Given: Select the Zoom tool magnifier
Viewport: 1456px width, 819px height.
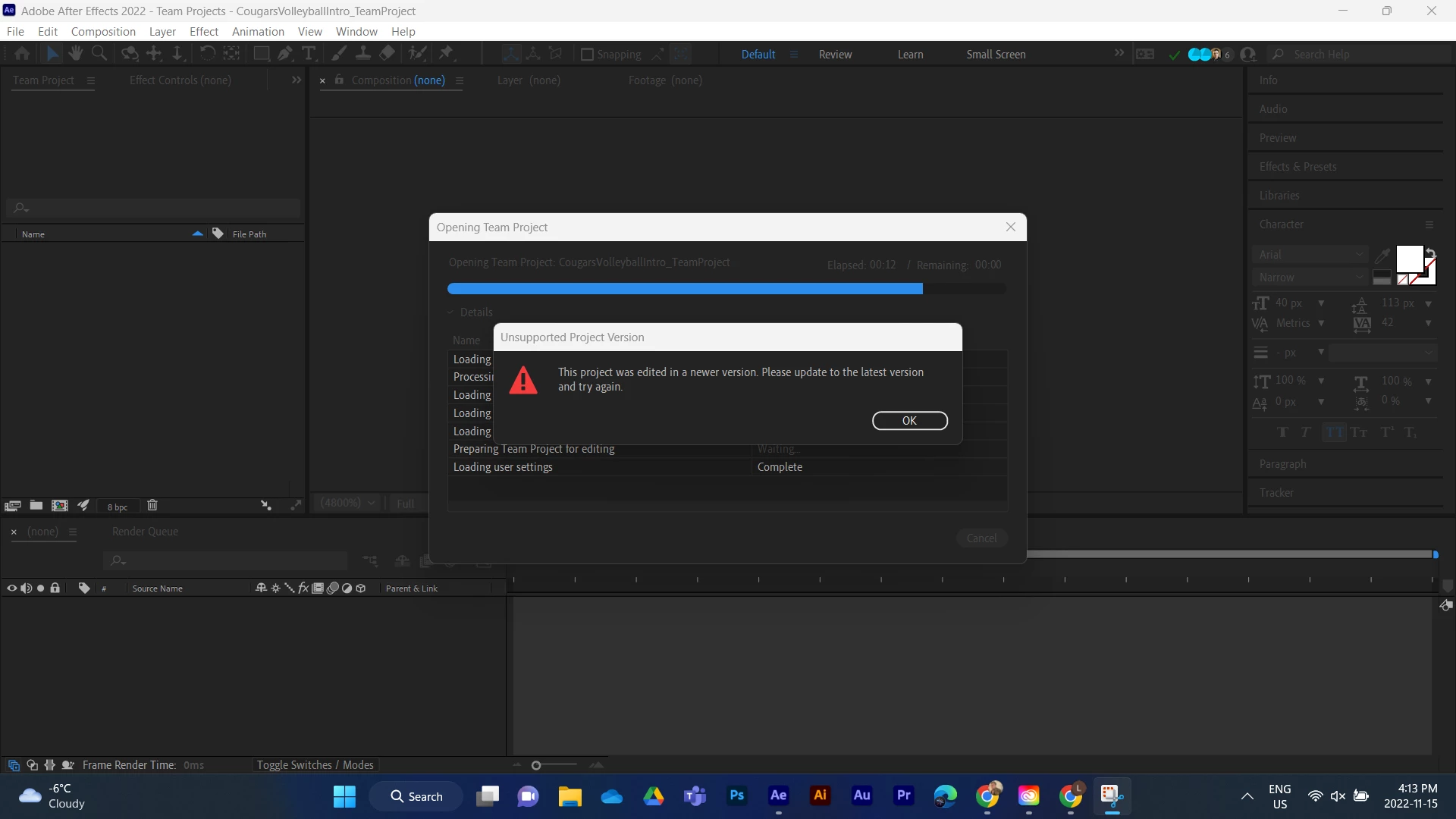Looking at the screenshot, I should (x=99, y=54).
